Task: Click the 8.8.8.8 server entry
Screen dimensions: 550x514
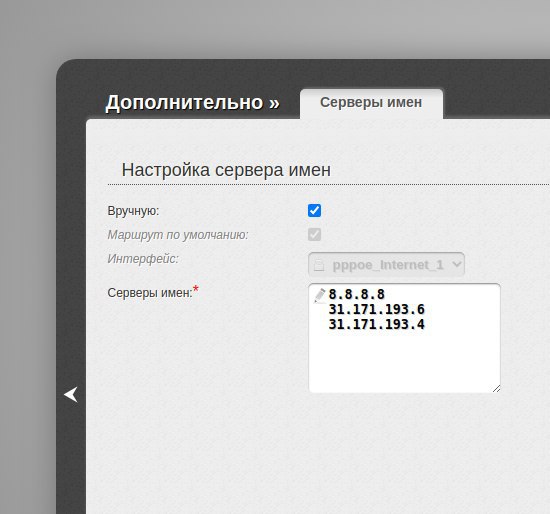Action: (x=356, y=294)
